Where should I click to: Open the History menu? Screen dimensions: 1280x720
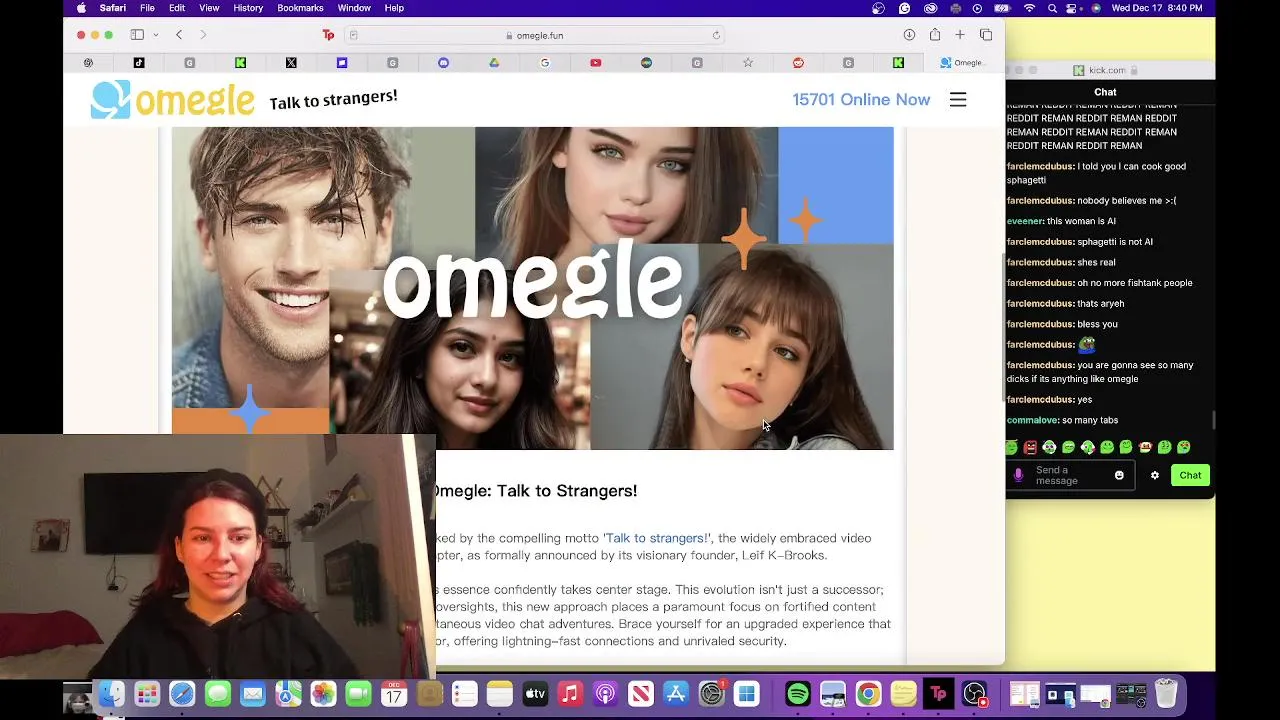click(248, 8)
